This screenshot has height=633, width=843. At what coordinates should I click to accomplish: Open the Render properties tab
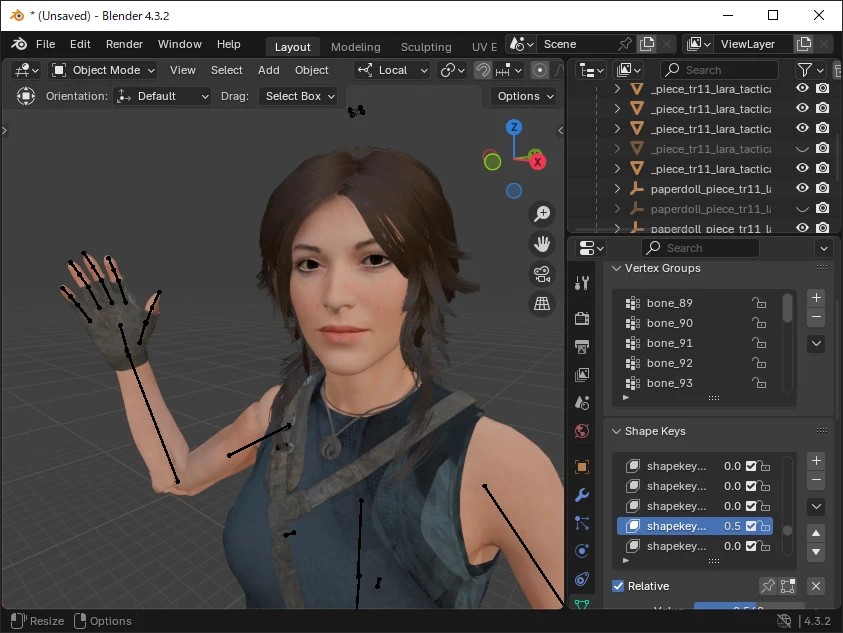click(582, 318)
